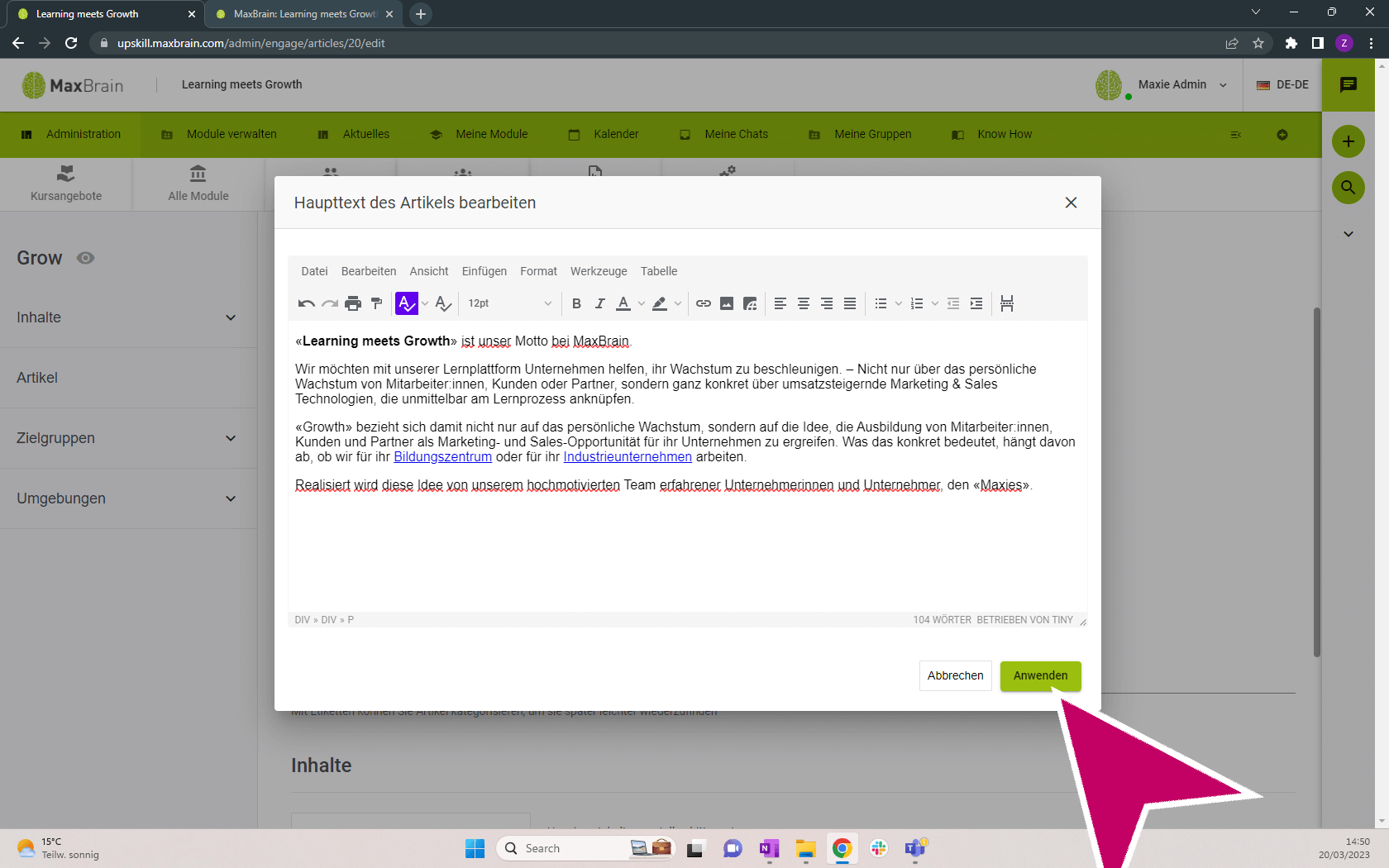Screen dimensions: 1389x868
Task: Open Module verwalten tab
Action: click(219, 134)
